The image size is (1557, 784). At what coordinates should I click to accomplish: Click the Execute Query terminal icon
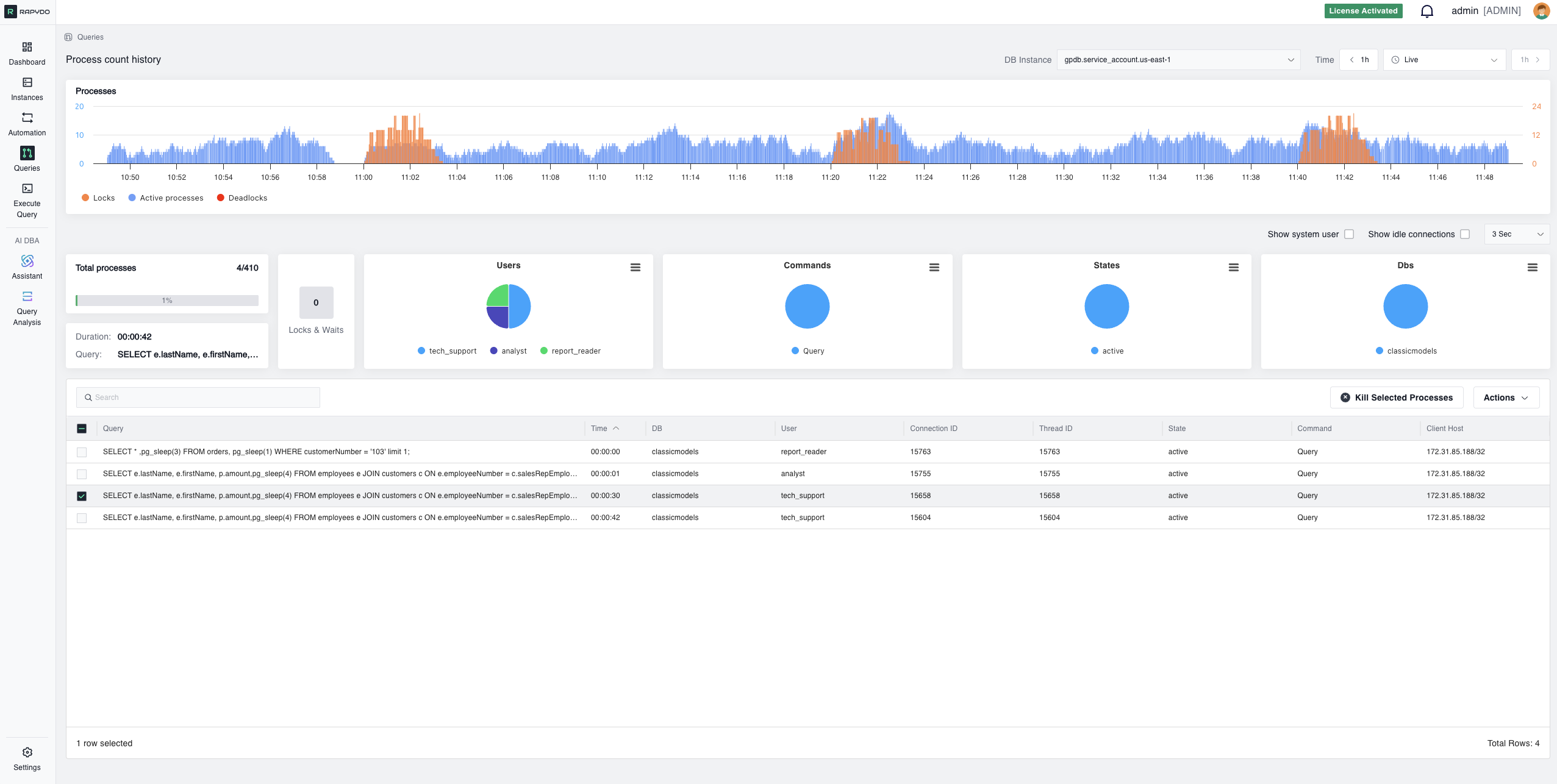27,189
